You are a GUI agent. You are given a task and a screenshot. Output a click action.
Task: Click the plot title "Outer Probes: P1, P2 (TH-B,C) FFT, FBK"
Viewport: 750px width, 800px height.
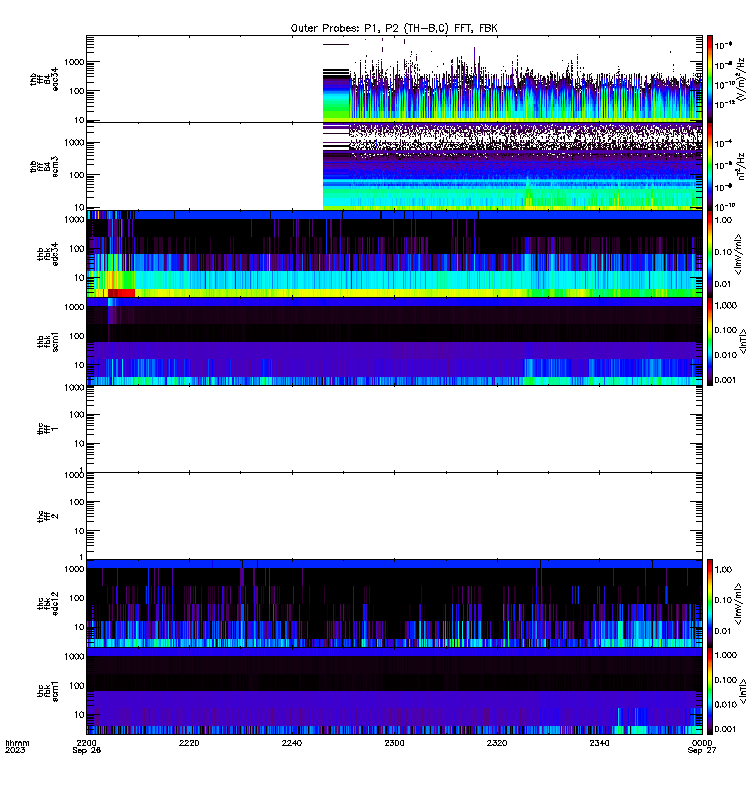394,28
